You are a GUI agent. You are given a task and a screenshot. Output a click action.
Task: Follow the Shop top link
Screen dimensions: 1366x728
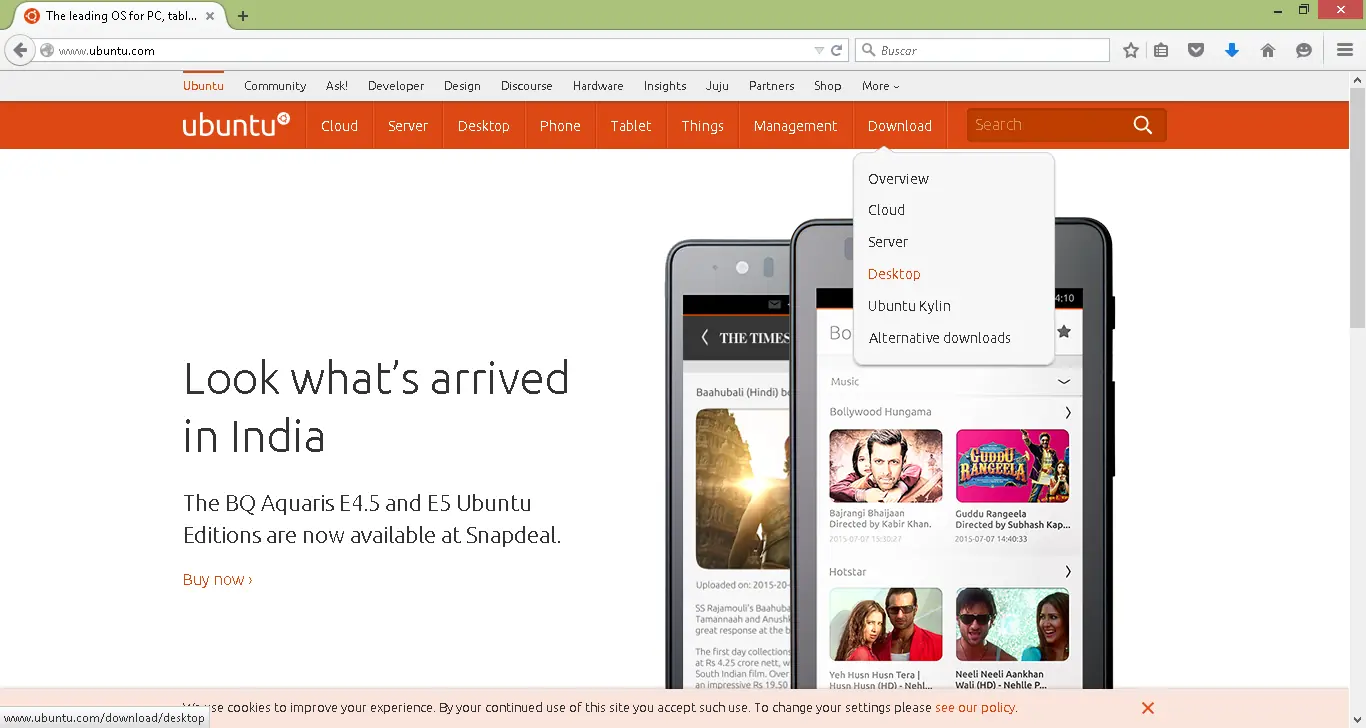click(828, 86)
